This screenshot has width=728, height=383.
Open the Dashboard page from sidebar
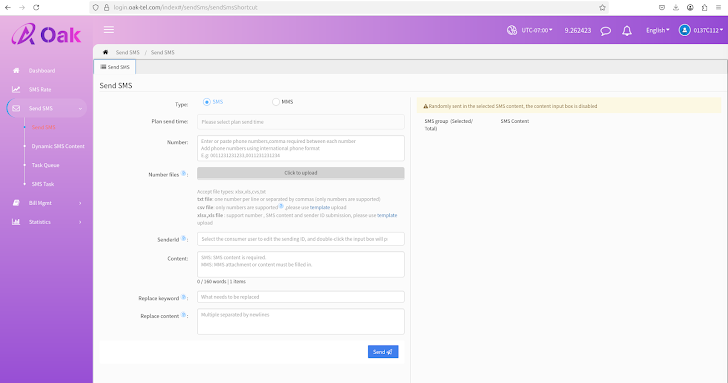click(x=42, y=71)
